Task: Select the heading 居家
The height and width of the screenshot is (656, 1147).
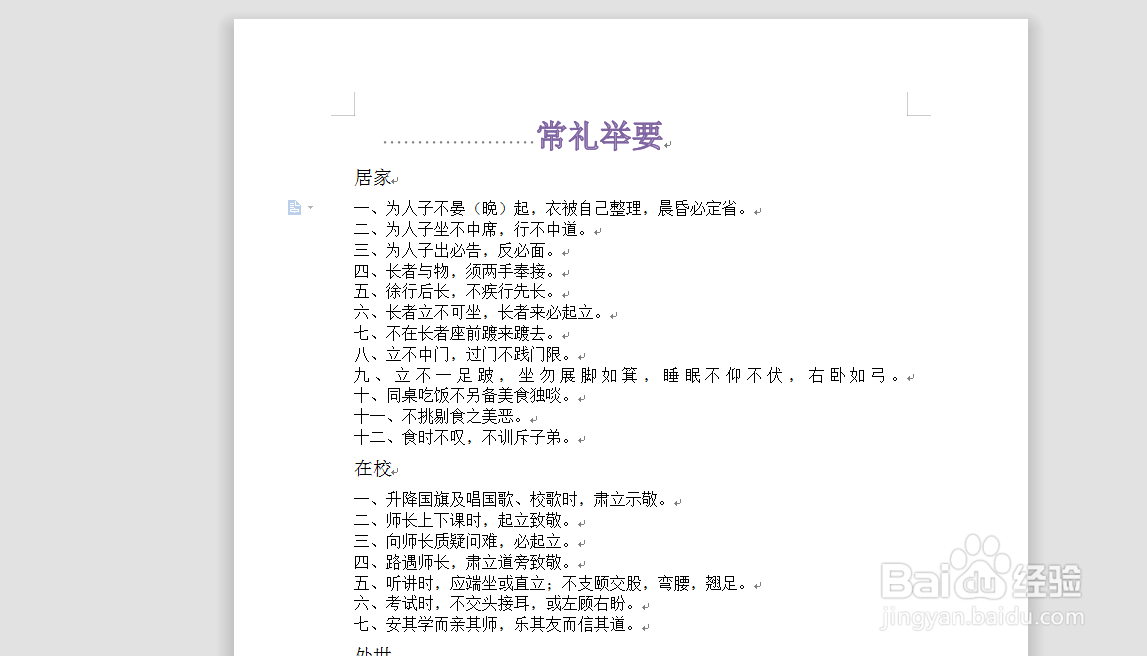Action: [x=372, y=178]
